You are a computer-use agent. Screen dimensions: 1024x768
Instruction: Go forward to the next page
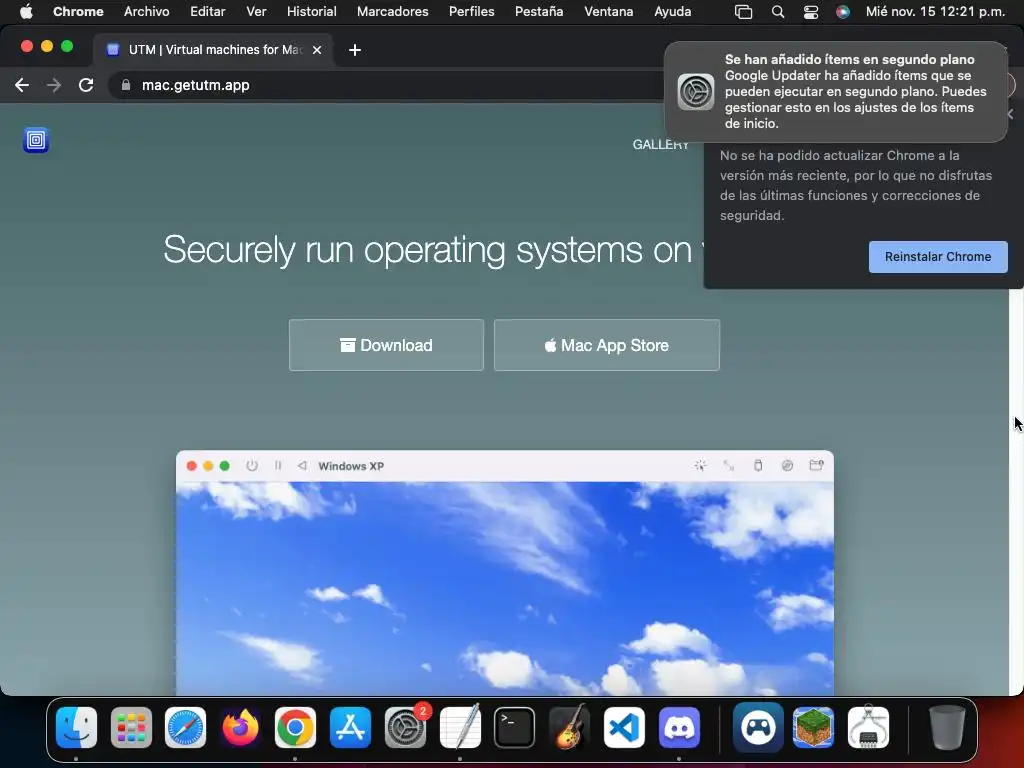click(x=54, y=85)
